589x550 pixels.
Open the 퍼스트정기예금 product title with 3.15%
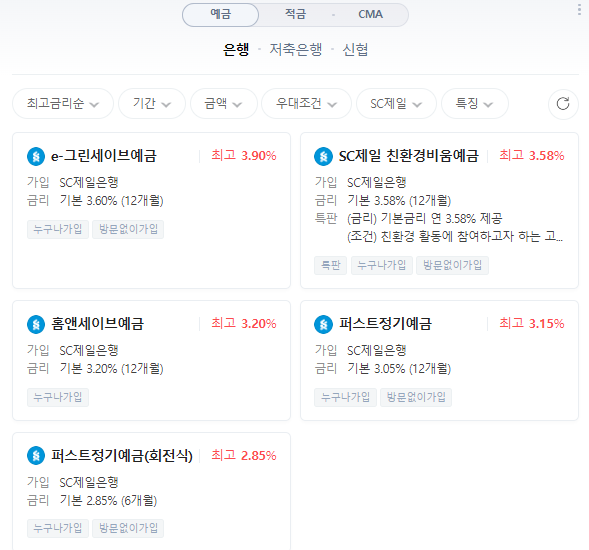(385, 324)
